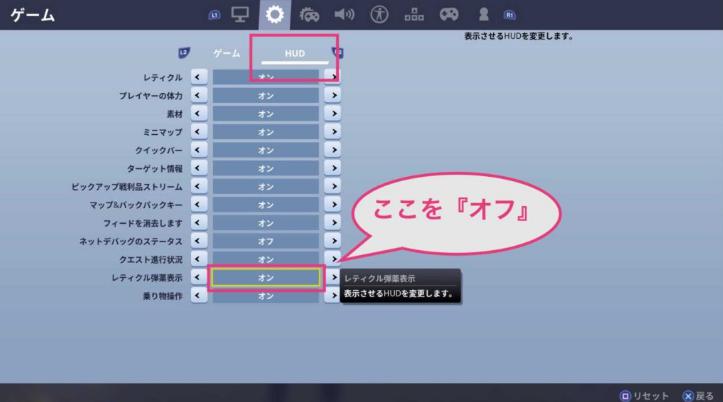Viewport: 723px width, 402px height.
Task: Click right arrow for レティクル
Action: (x=332, y=77)
